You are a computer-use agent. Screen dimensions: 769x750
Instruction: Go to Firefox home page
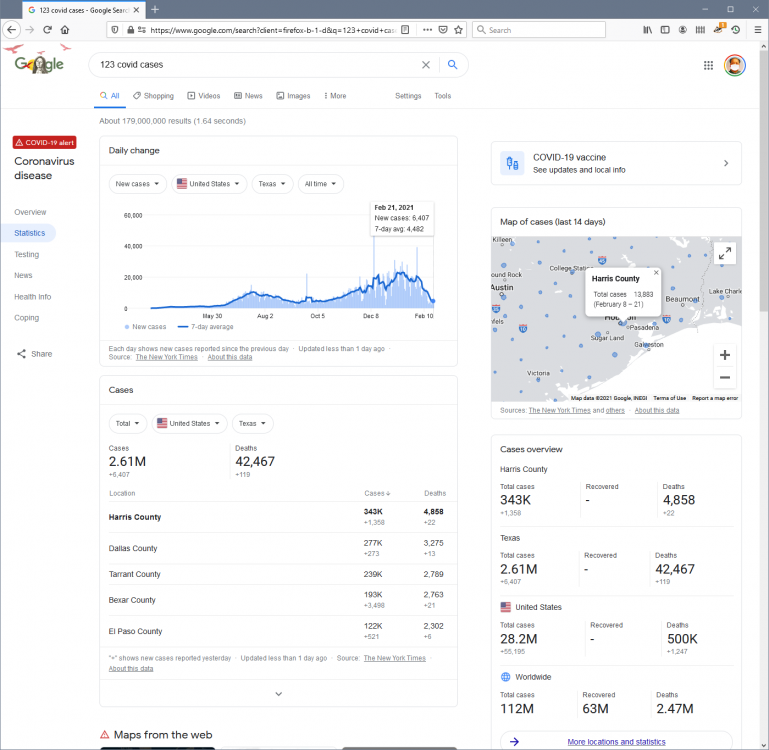(x=65, y=30)
